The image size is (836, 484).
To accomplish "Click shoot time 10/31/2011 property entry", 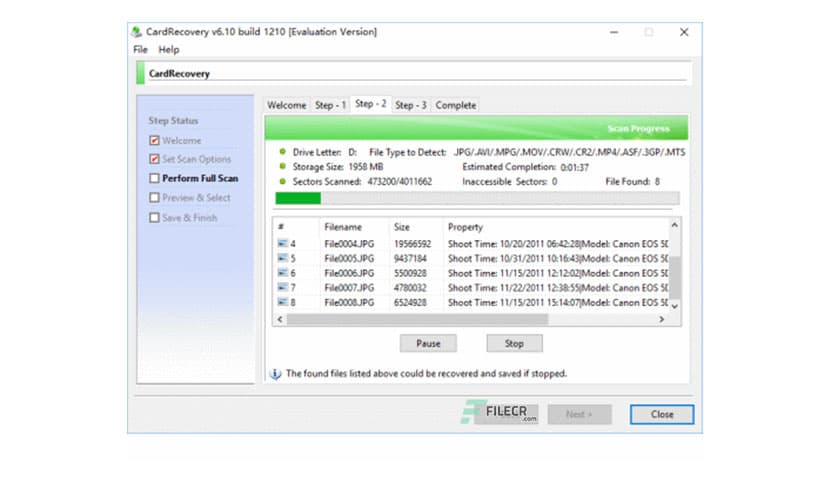I will pos(558,259).
